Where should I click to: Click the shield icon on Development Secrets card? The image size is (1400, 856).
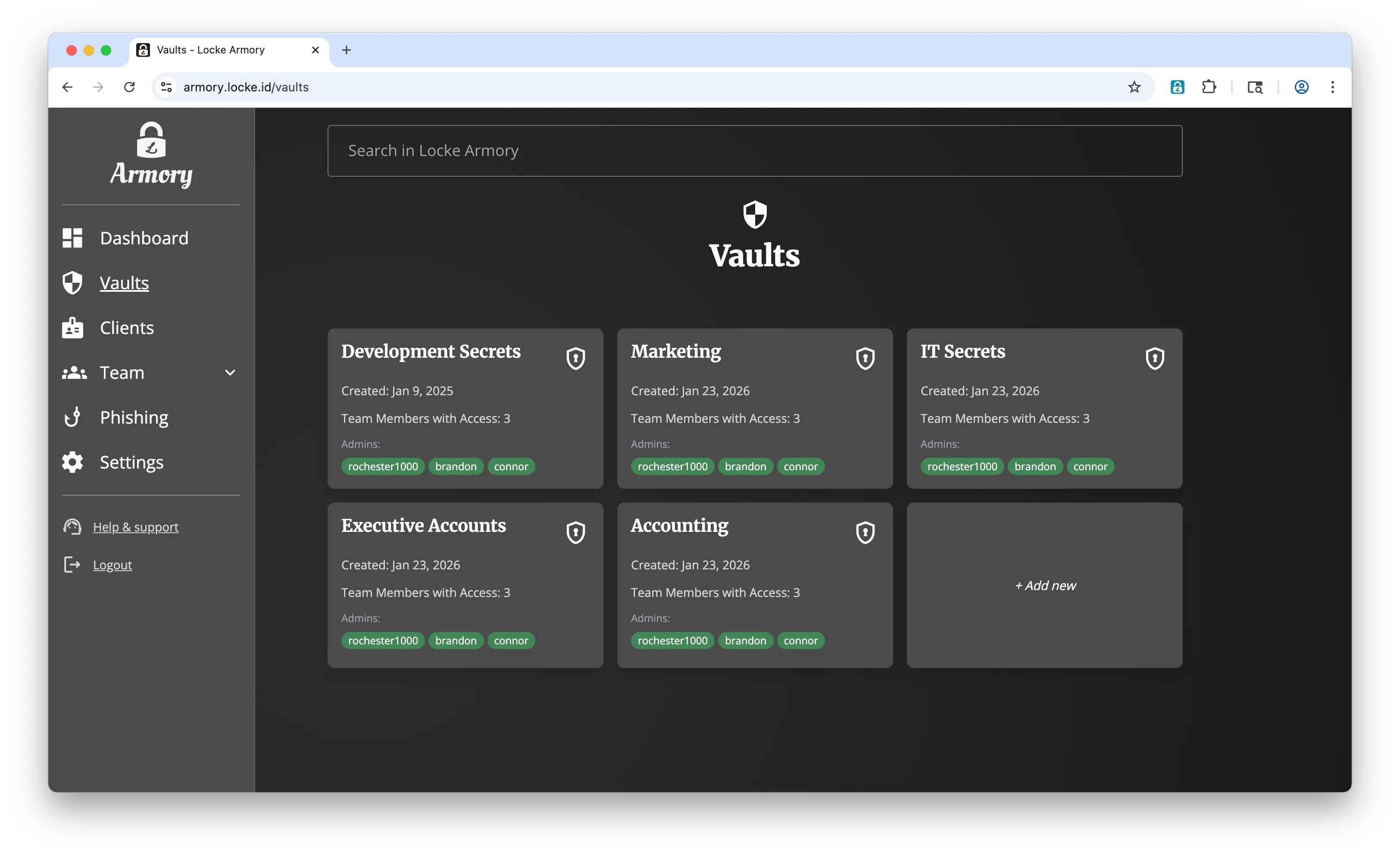tap(576, 358)
